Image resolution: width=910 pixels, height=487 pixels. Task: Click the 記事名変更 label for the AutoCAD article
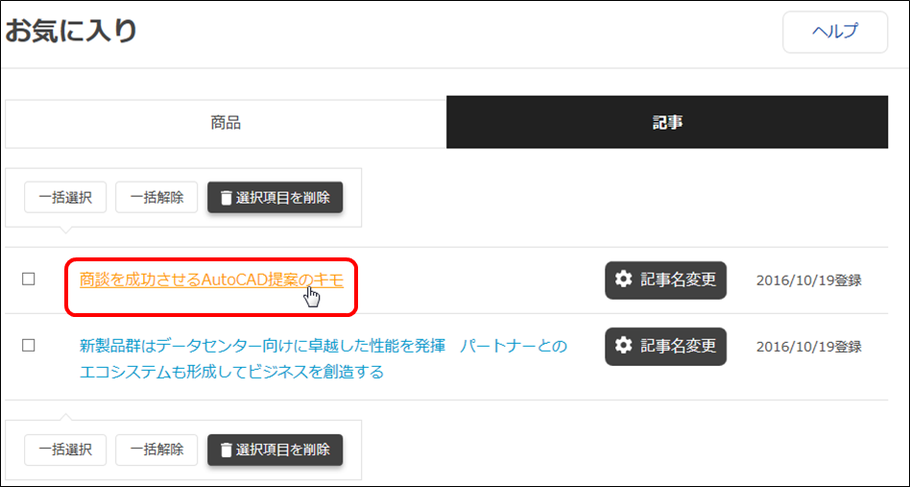tap(678, 280)
